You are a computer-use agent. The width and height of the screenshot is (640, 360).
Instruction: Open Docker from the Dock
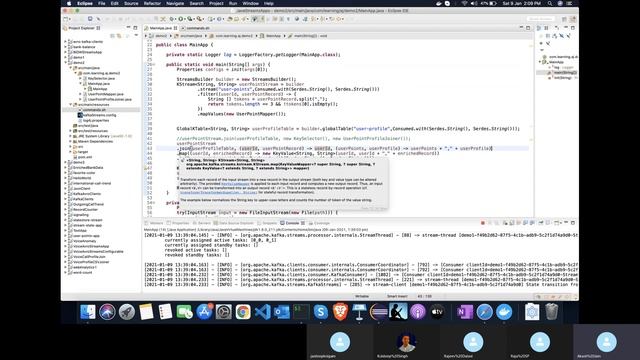(x=504, y=312)
